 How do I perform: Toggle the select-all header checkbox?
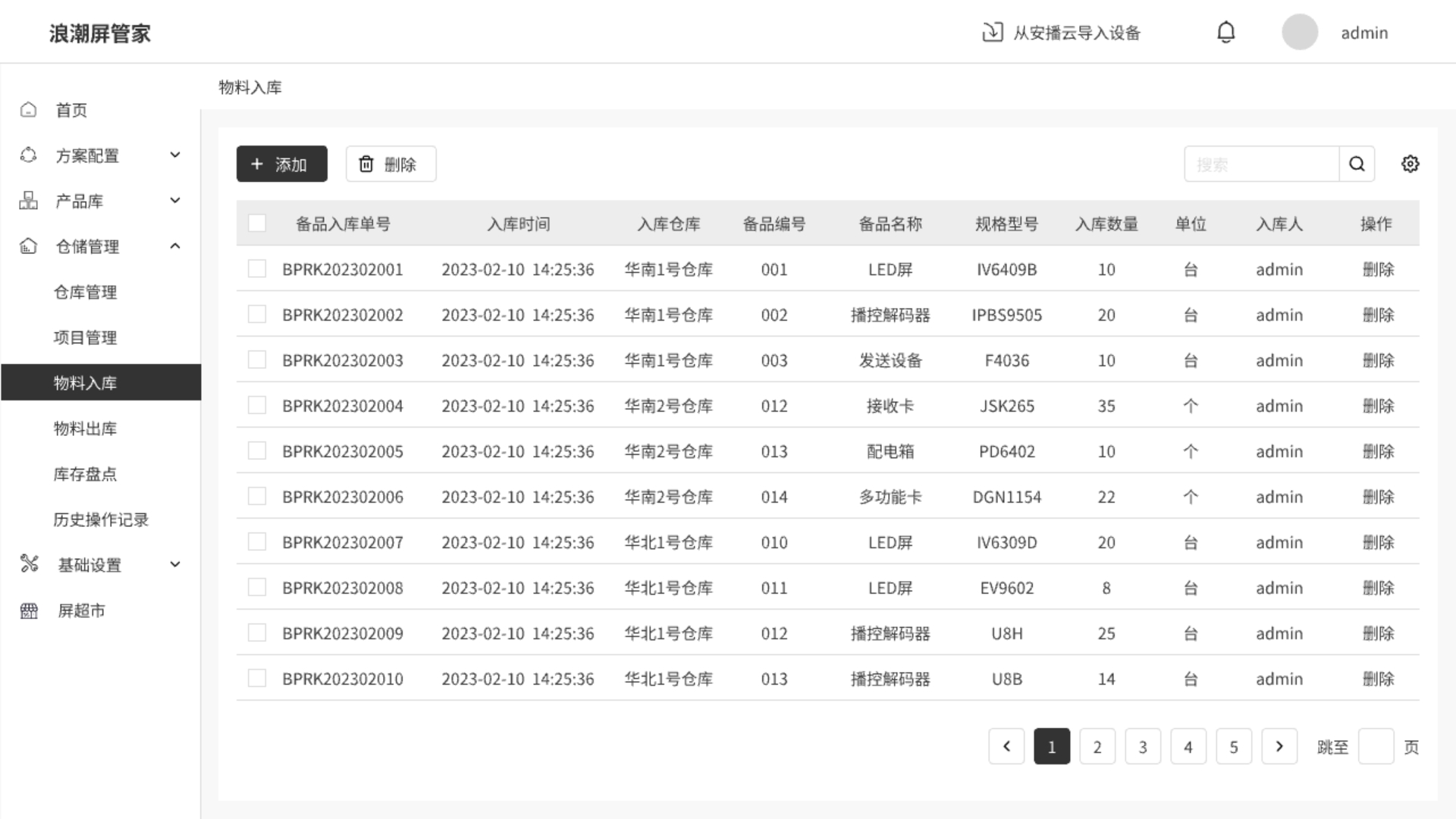tap(257, 223)
